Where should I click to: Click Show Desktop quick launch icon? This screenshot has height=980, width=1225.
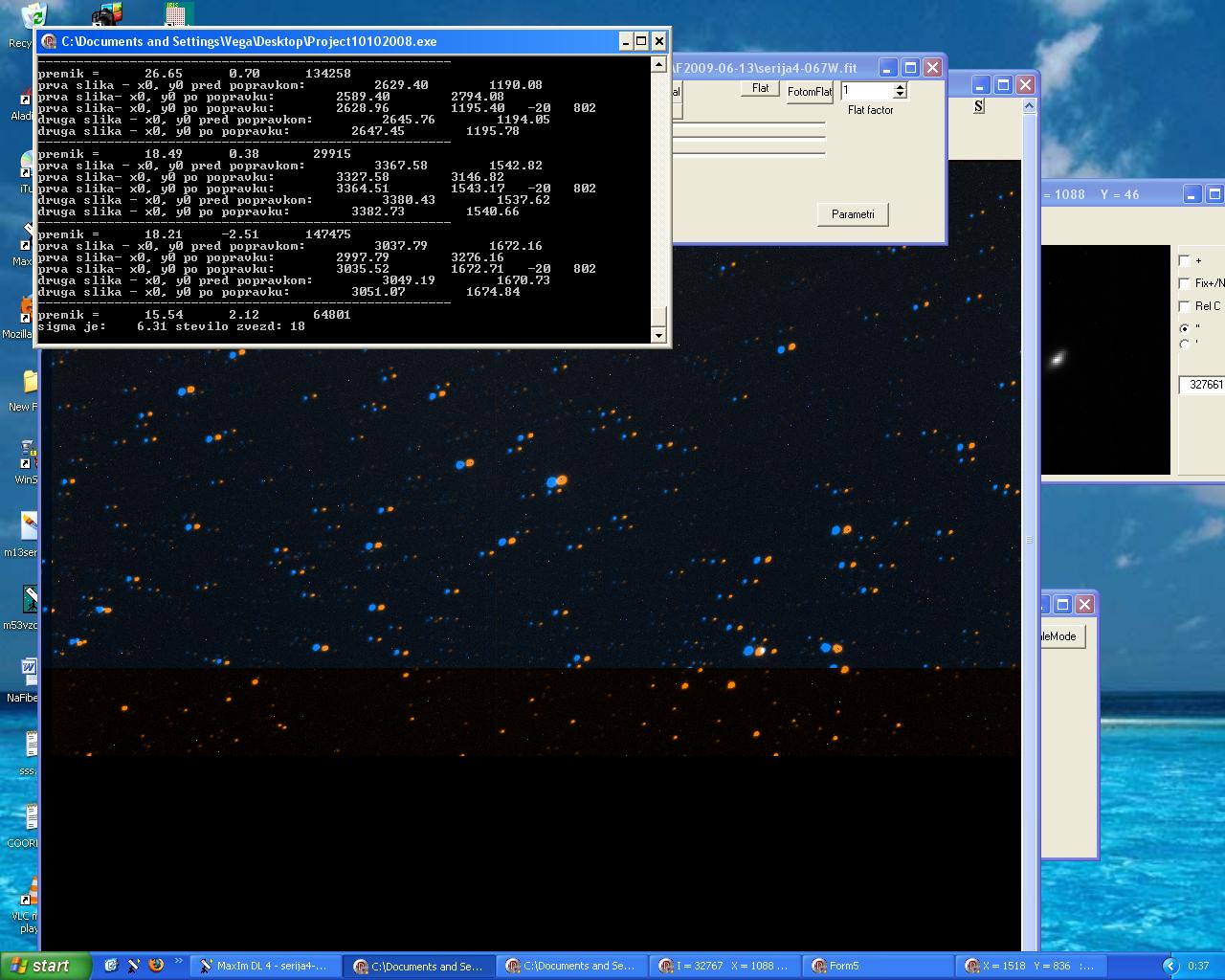pyautogui.click(x=111, y=966)
